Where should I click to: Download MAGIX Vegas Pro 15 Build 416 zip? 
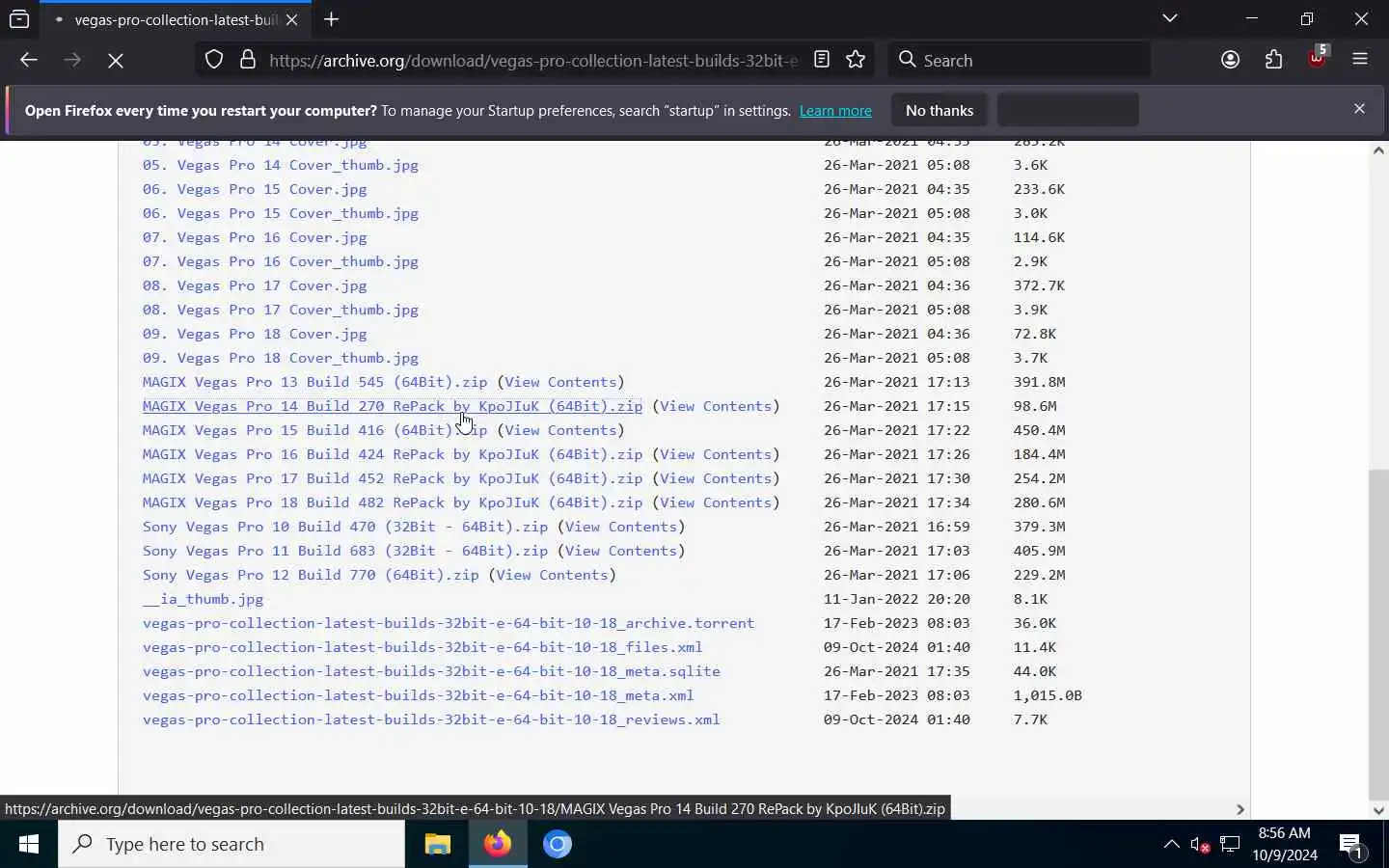click(315, 430)
